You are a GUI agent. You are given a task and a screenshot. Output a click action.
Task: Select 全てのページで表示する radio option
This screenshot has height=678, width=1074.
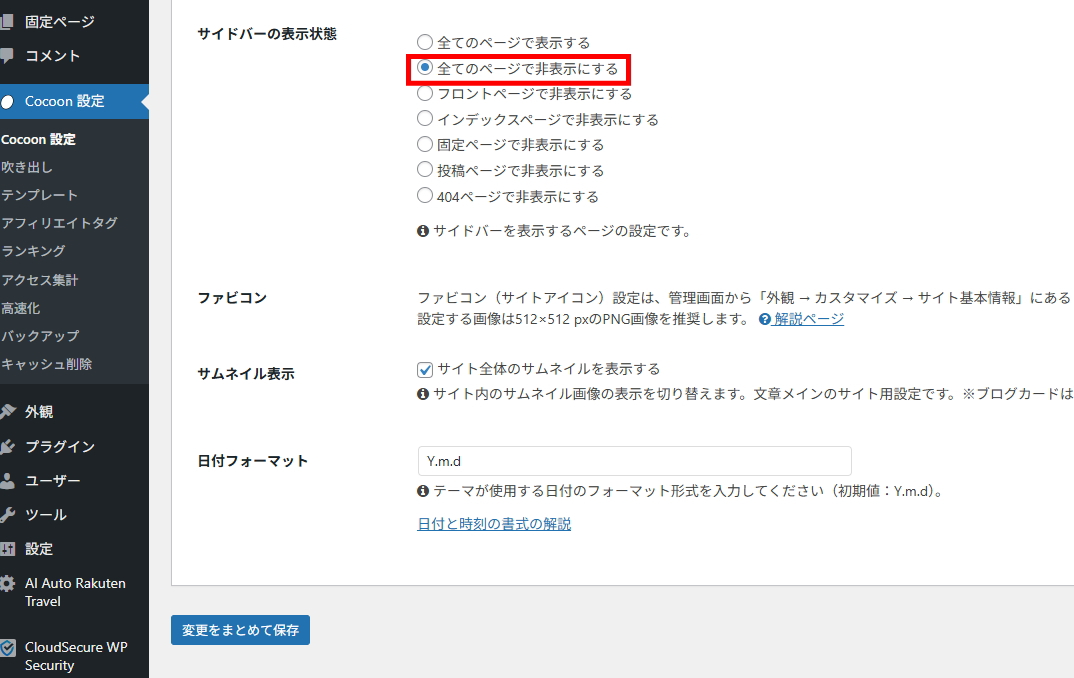(x=425, y=43)
